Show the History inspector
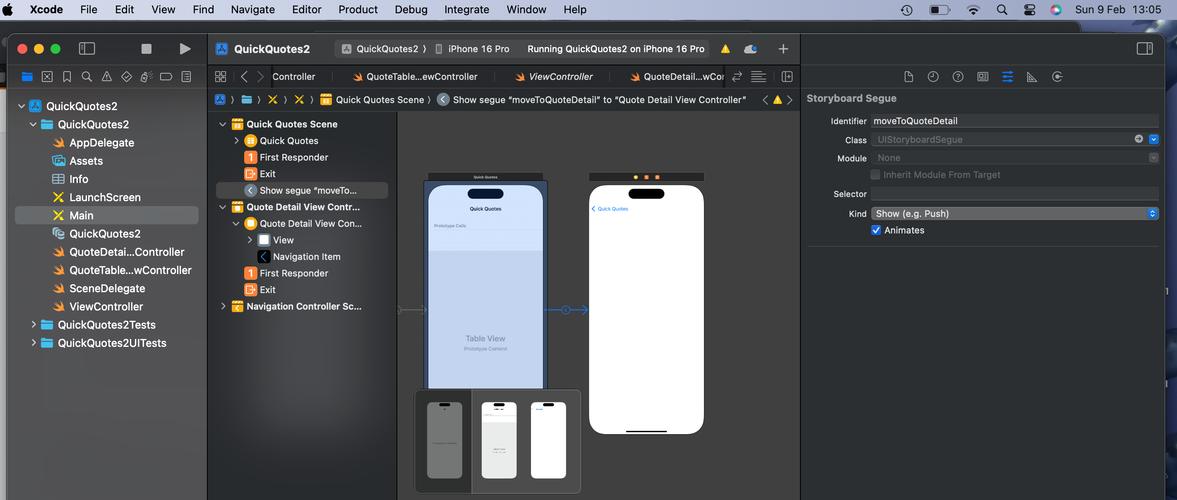Screen dimensions: 1177x500 point(933,77)
